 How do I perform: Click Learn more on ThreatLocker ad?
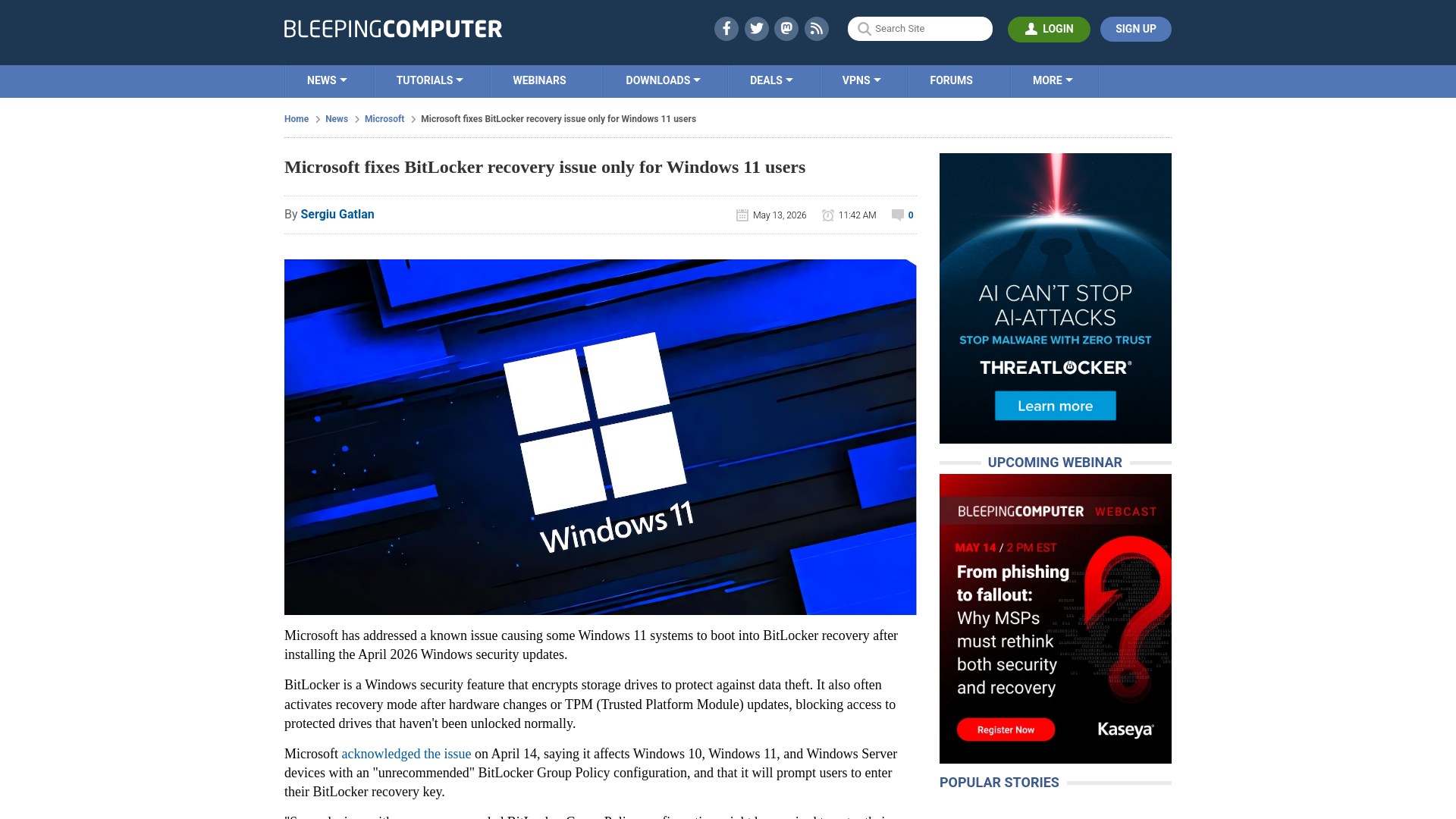1055,406
